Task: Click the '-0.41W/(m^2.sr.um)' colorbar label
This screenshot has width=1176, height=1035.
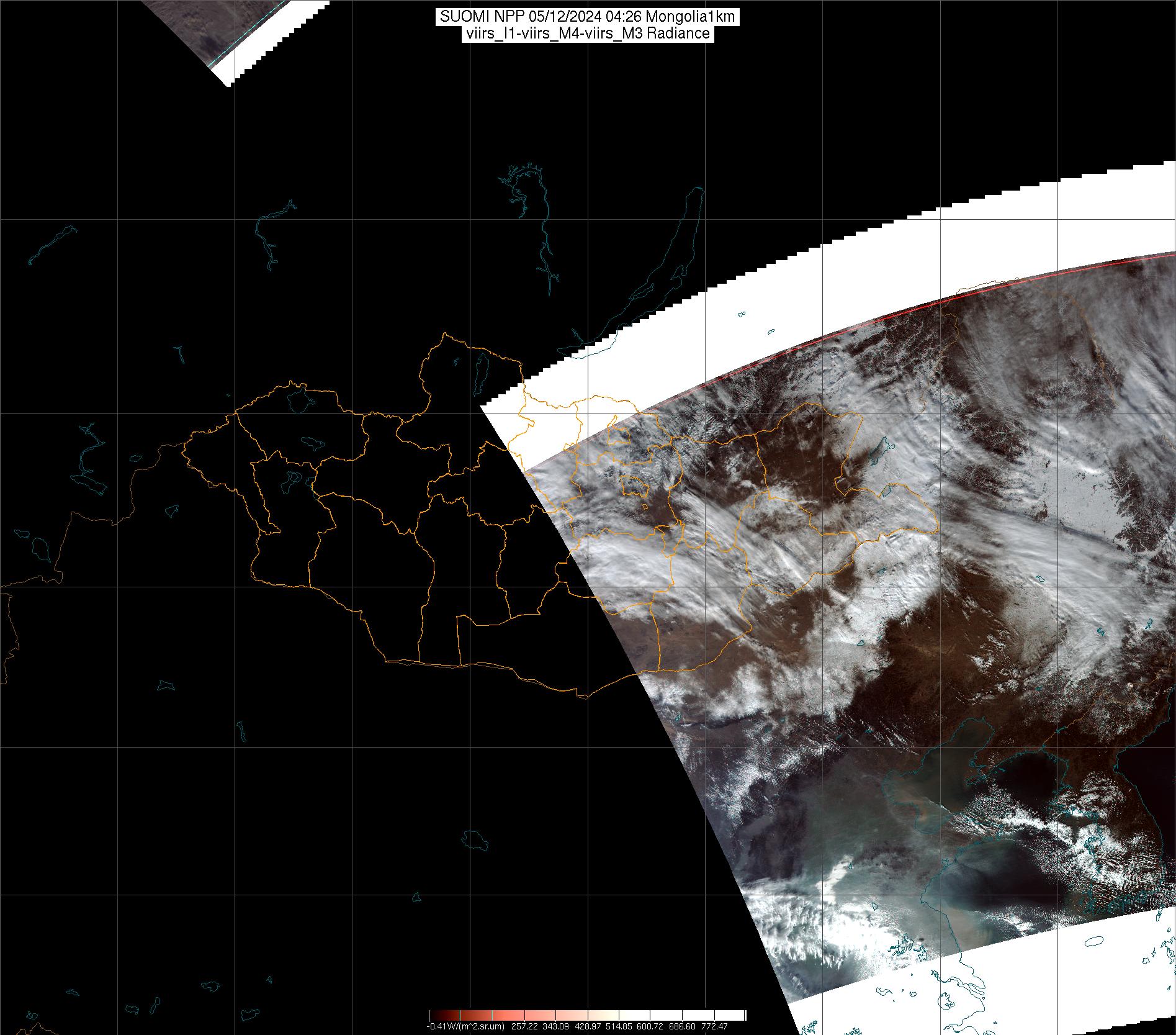Action: [x=465, y=1026]
